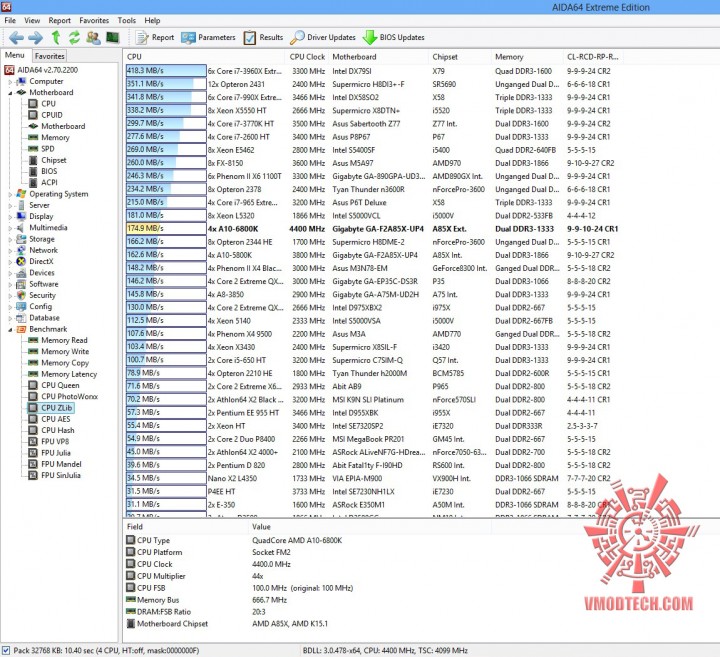Click the Forward arrow toolbar icon

35,37
